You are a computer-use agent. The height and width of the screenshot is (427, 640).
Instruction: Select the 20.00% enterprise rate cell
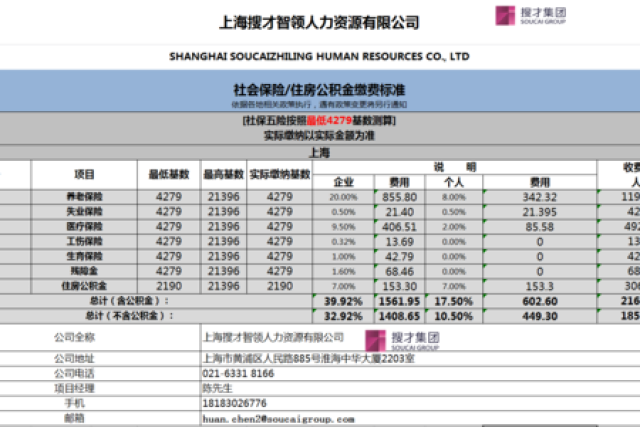(343, 197)
